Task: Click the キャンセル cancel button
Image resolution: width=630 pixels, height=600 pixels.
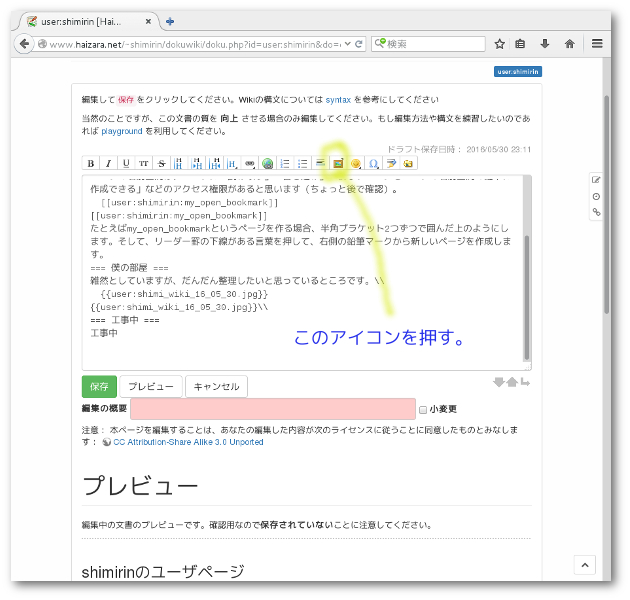Action: (x=216, y=386)
